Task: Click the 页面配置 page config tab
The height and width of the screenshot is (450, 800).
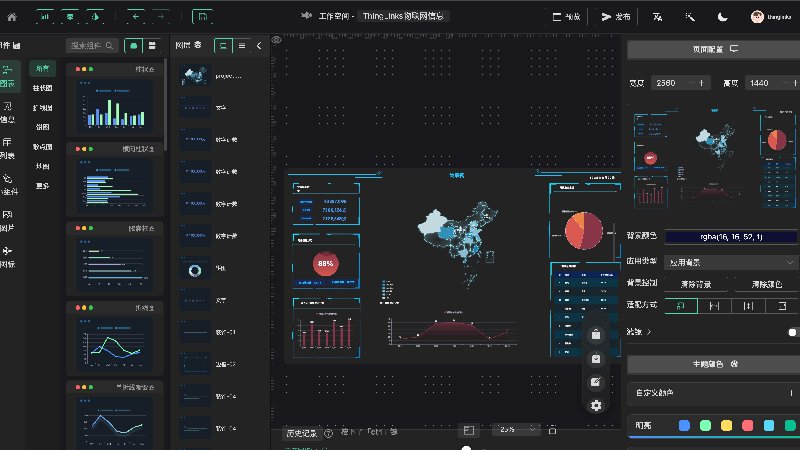Action: click(x=714, y=49)
